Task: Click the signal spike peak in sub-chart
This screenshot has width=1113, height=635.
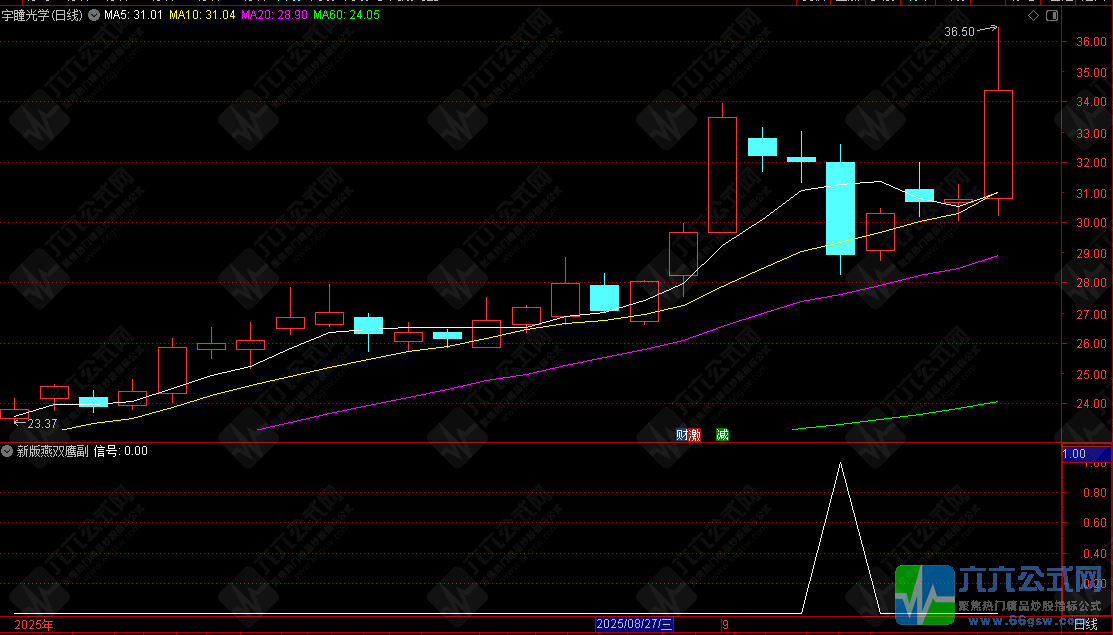Action: (840, 464)
